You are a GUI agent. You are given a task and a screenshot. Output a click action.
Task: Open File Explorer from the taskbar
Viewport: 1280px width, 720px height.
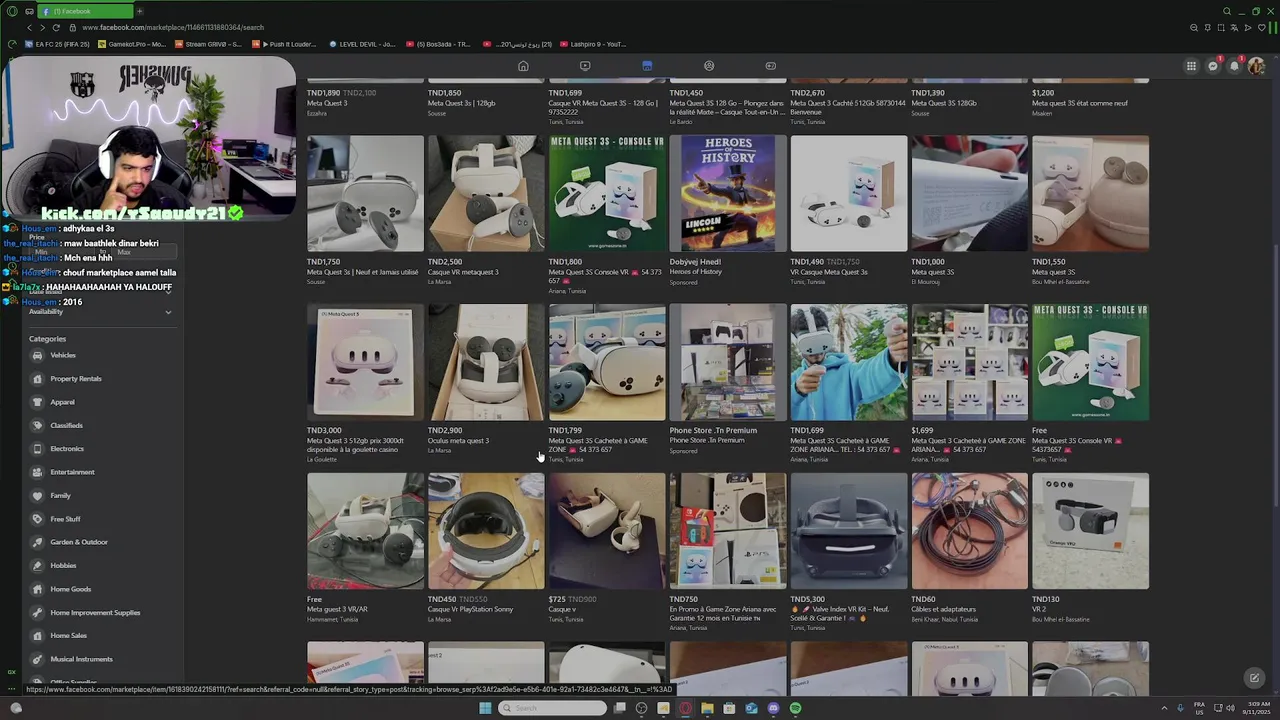[707, 708]
